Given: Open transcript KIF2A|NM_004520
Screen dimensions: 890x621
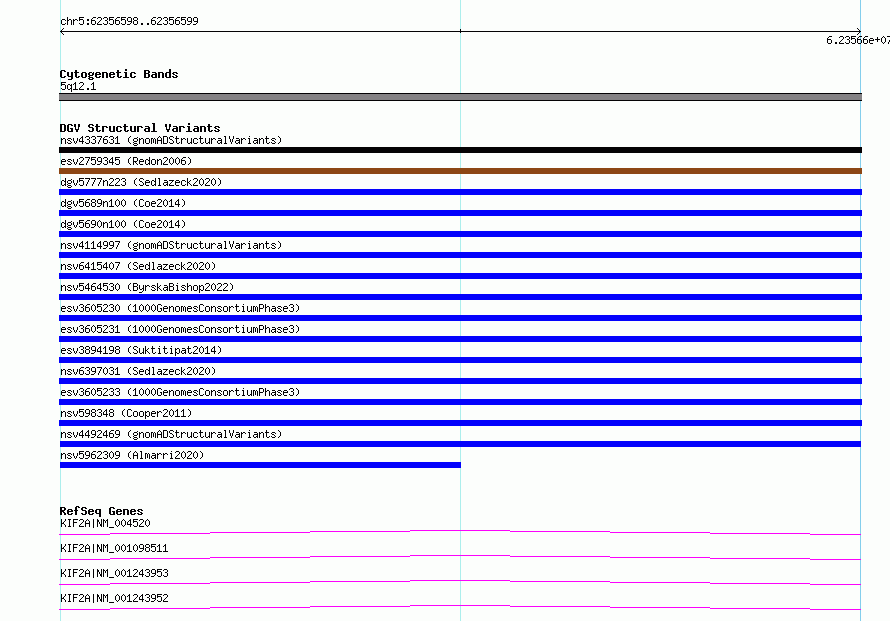Looking at the screenshot, I should click(105, 523).
